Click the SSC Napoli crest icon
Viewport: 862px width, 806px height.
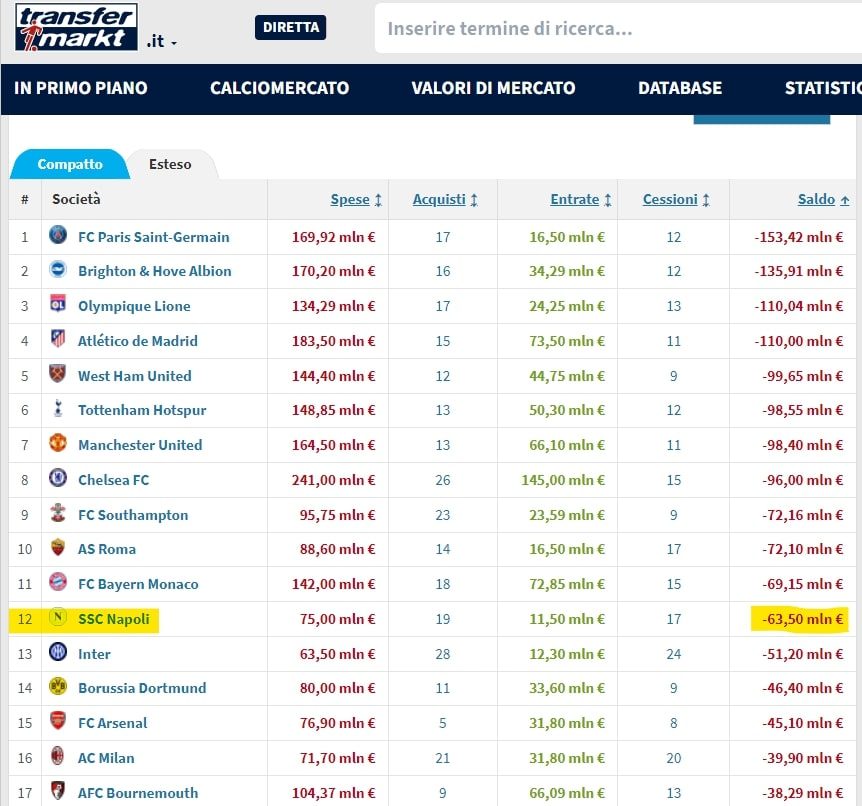click(58, 619)
